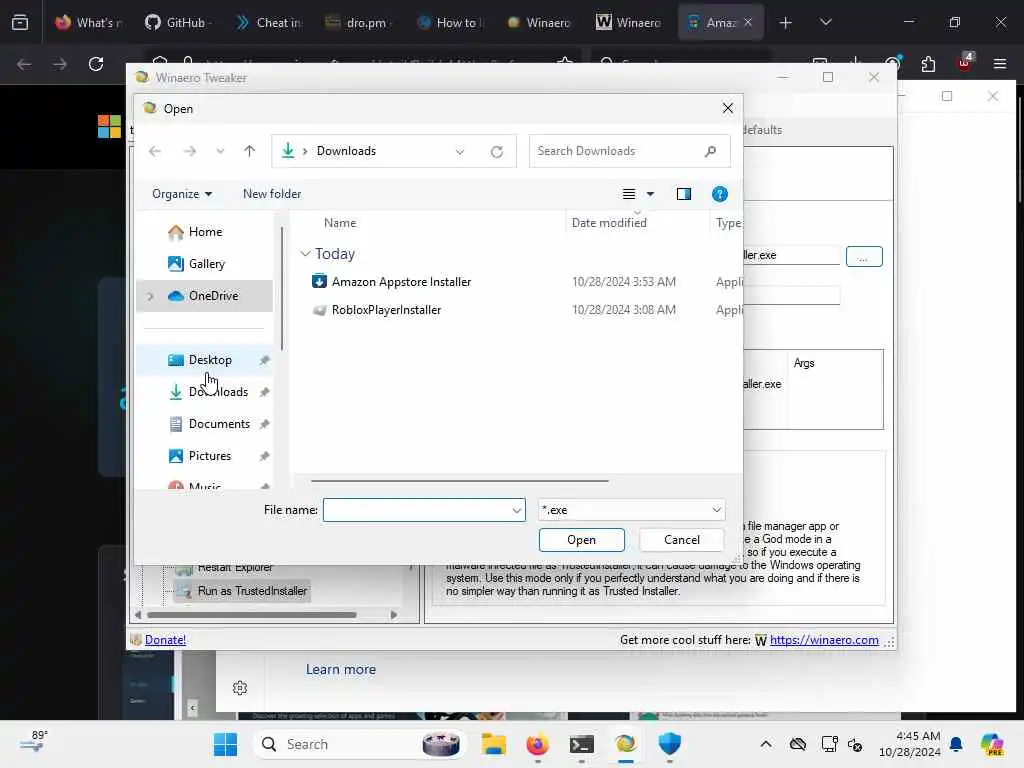The image size is (1024, 768).
Task: Sort by Name column header
Action: [x=340, y=223]
